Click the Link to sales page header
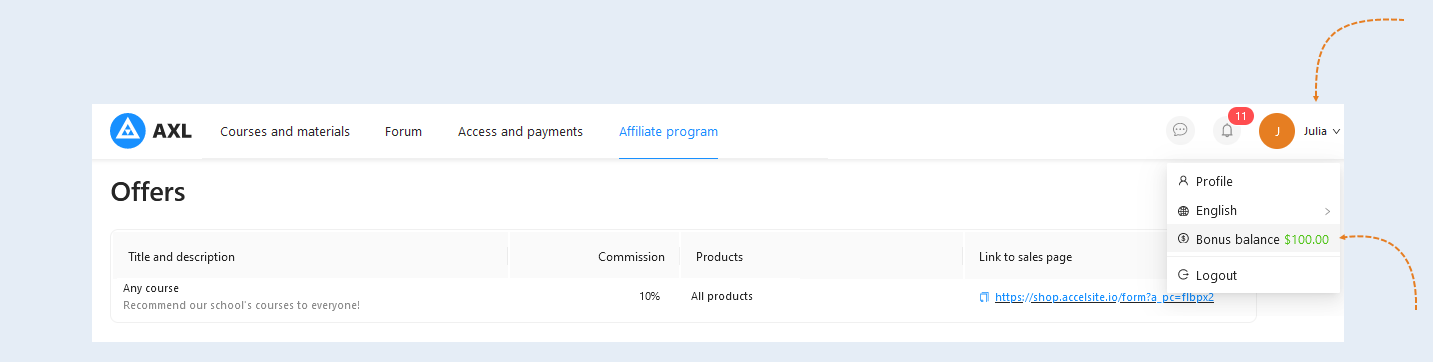This screenshot has height=362, width=1433. (1025, 257)
